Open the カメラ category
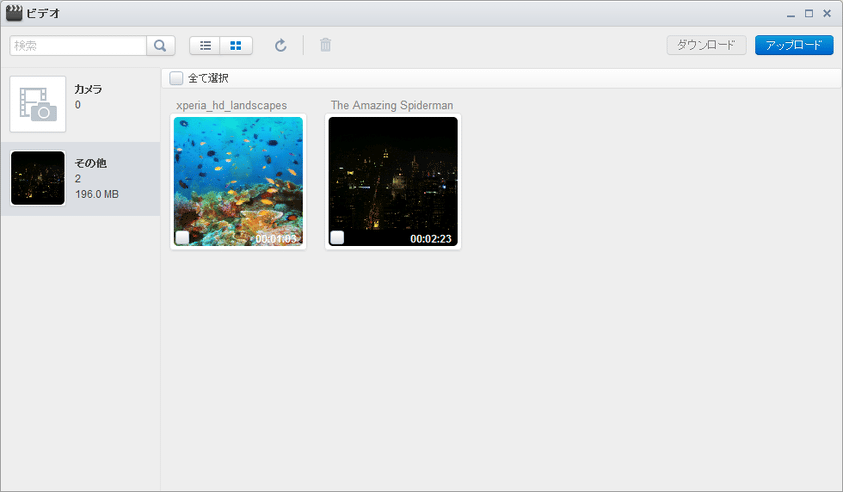 81,104
